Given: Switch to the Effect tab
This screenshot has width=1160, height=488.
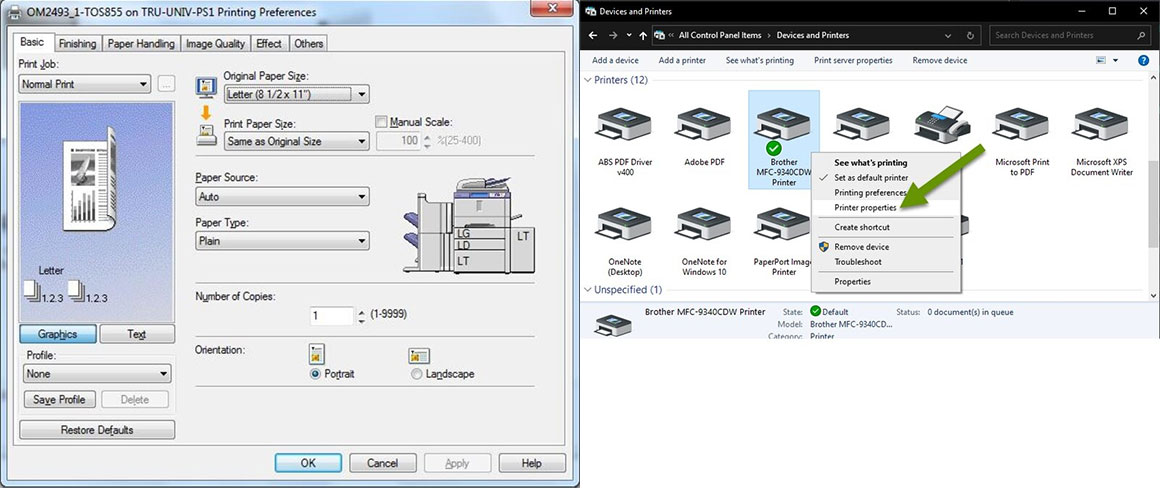Looking at the screenshot, I should click(x=269, y=44).
